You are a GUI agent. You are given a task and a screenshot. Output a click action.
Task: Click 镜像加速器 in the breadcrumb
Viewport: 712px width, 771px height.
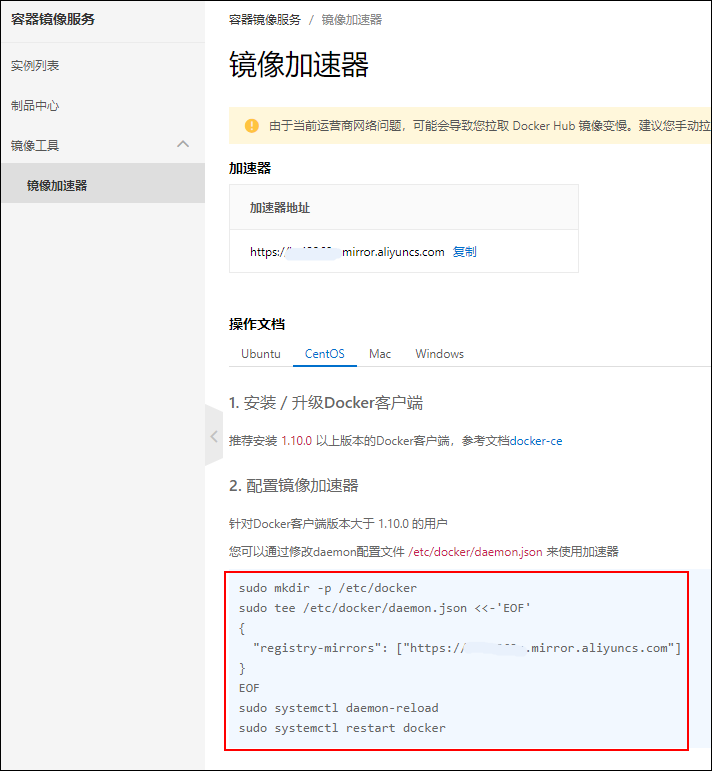(352, 20)
